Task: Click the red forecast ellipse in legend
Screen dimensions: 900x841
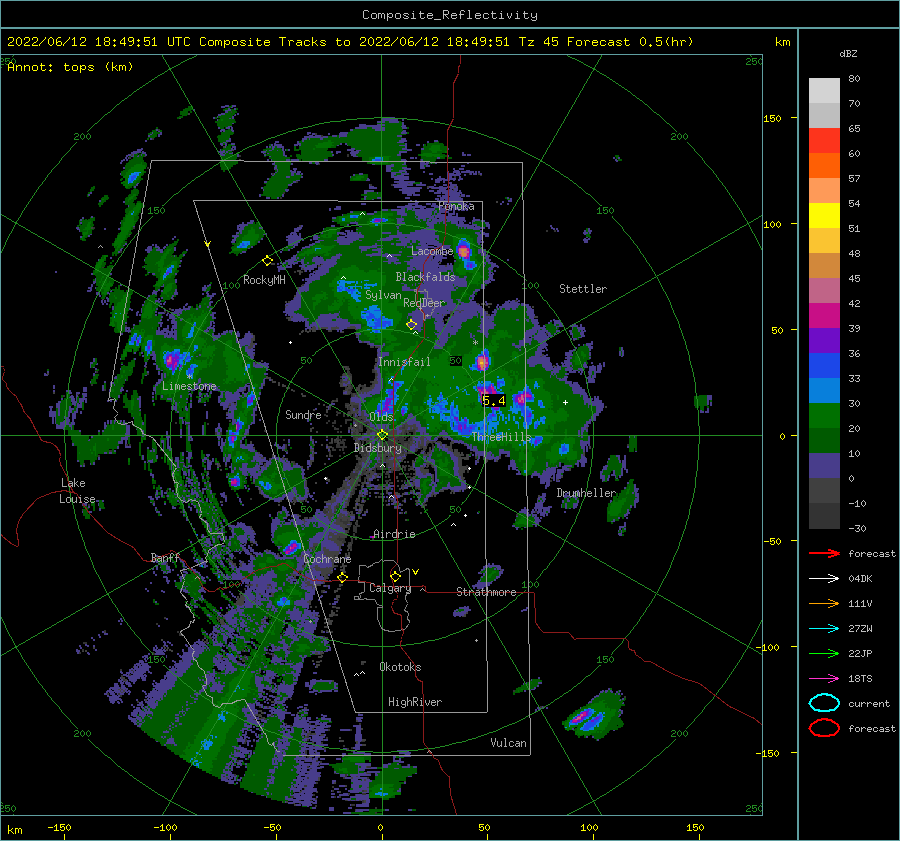Action: click(x=824, y=728)
